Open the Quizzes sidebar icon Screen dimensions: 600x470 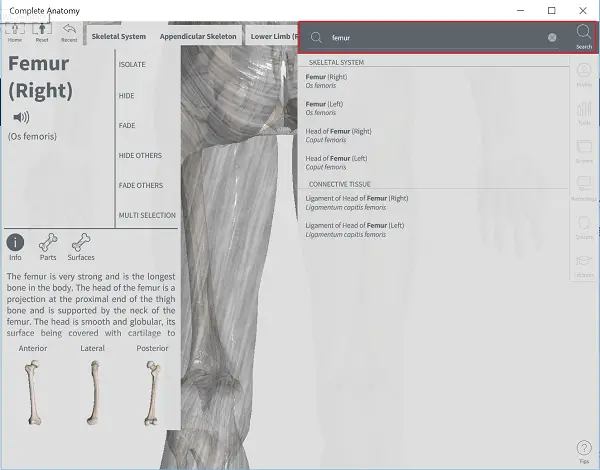coord(584,227)
